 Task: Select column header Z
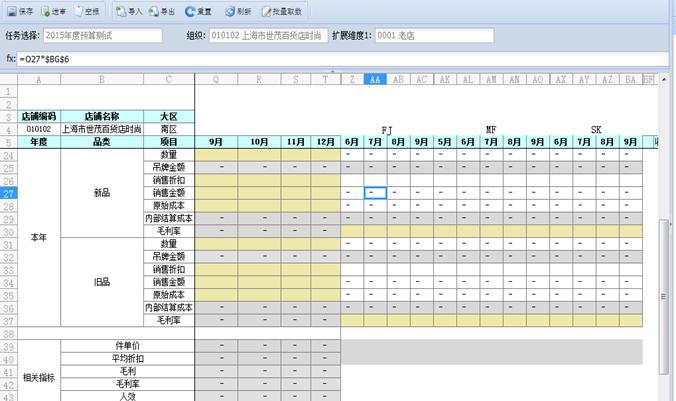pyautogui.click(x=352, y=79)
